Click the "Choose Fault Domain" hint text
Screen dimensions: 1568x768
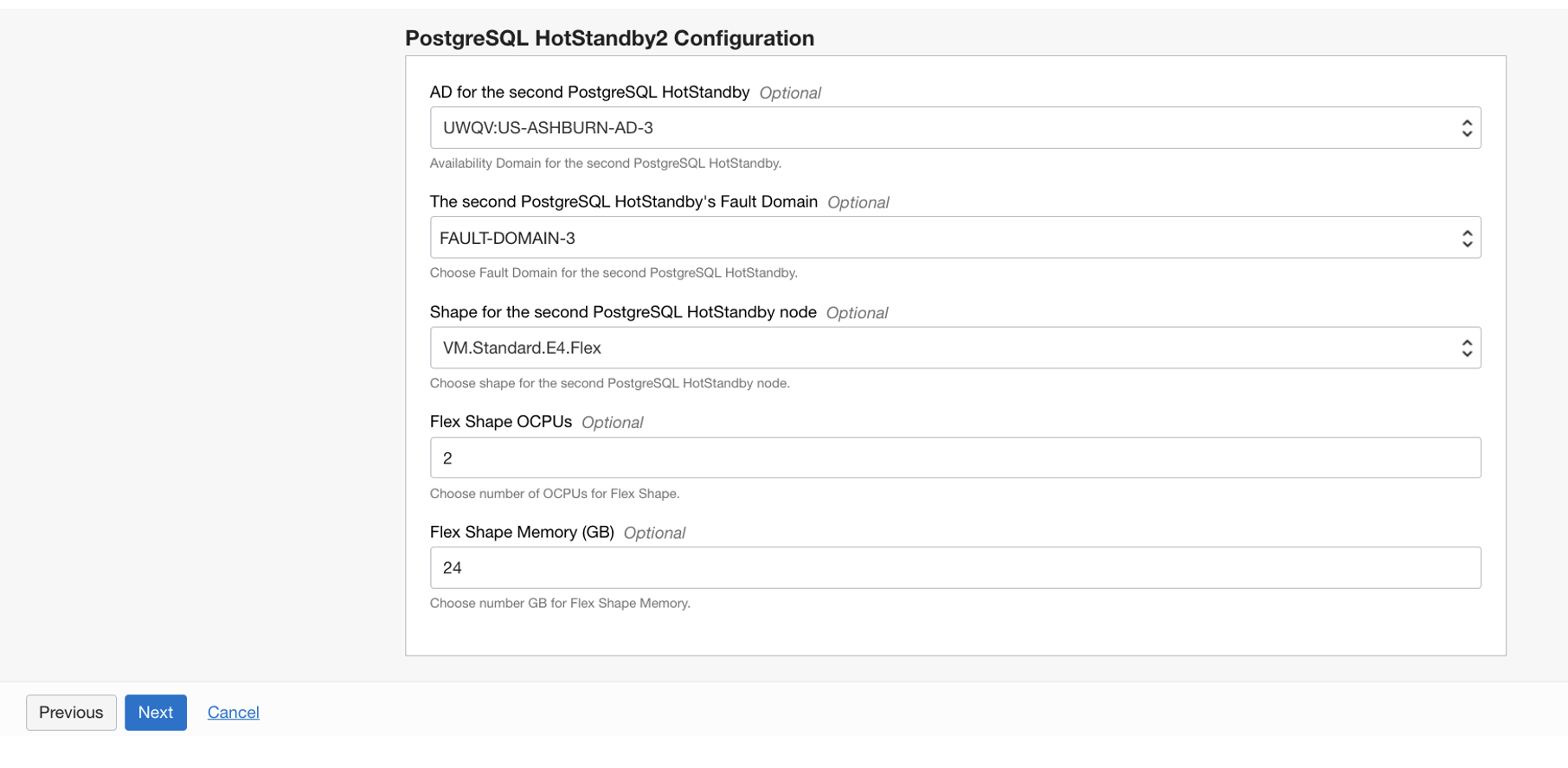[614, 272]
